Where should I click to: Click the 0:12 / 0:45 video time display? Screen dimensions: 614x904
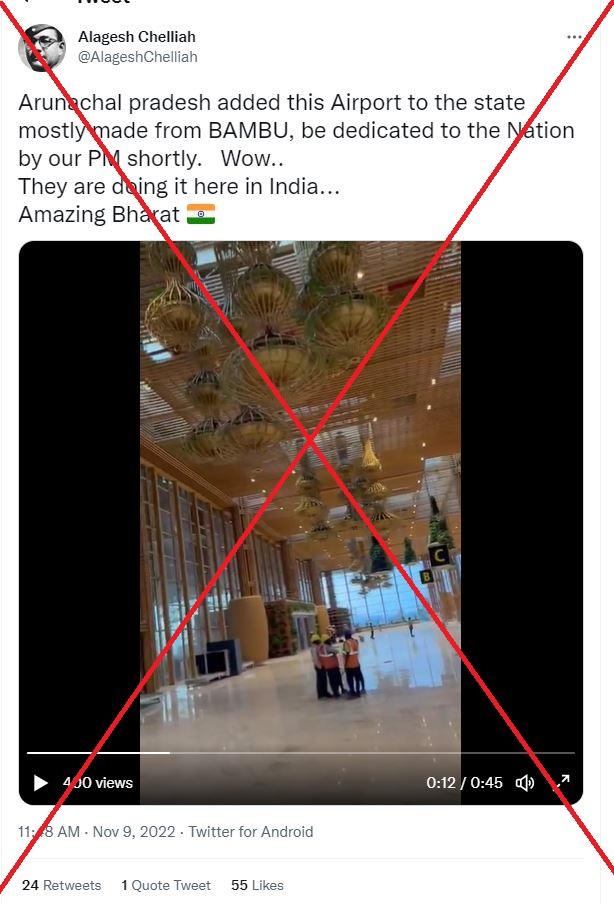pos(464,783)
